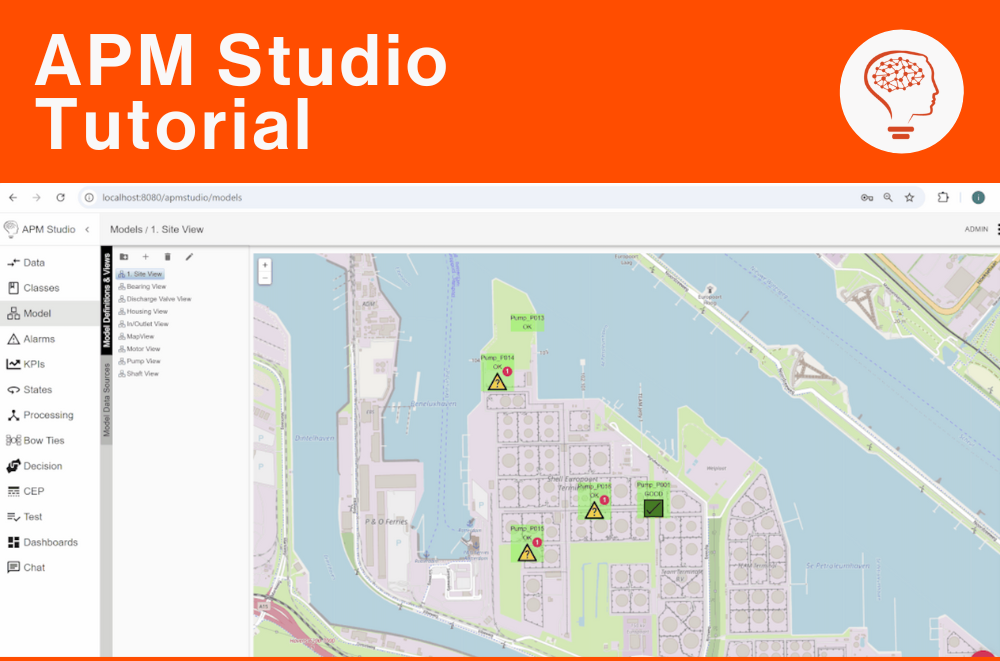The height and width of the screenshot is (661, 1000).
Task: Open the CEP section
Action: 27,491
